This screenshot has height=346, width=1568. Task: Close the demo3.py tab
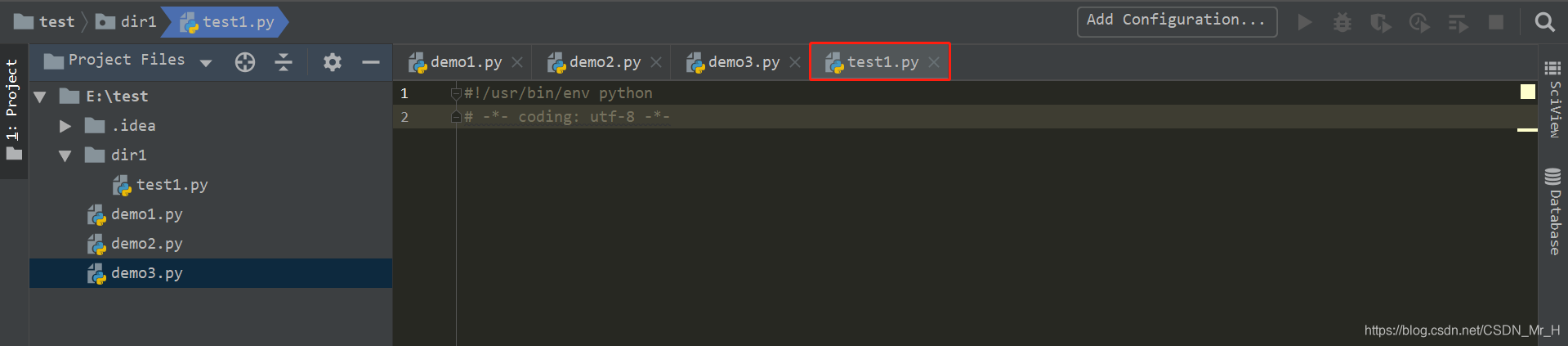795,62
